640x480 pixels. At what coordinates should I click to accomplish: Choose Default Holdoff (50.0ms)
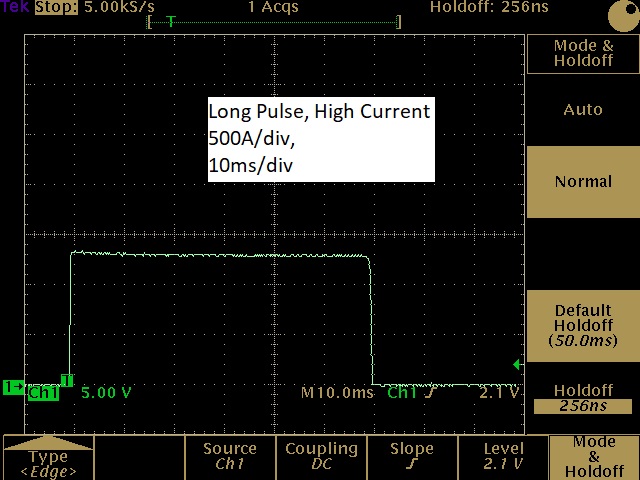[583, 326]
